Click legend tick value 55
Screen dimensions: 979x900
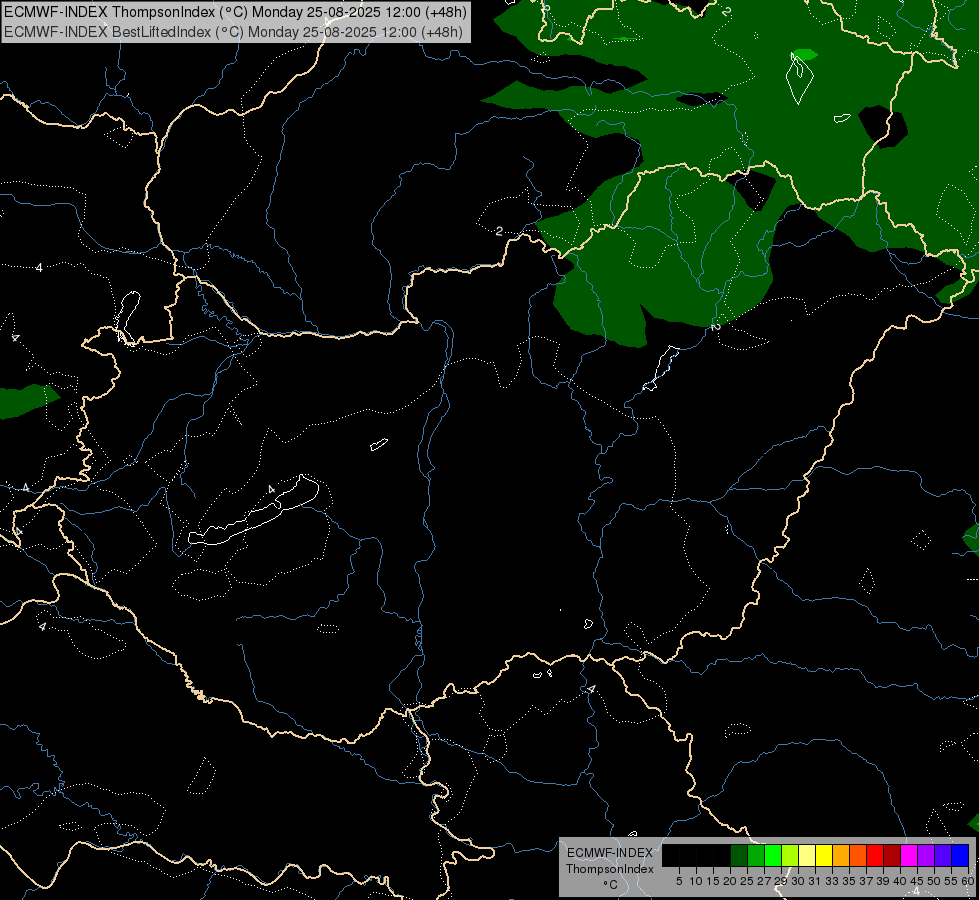[951, 881]
